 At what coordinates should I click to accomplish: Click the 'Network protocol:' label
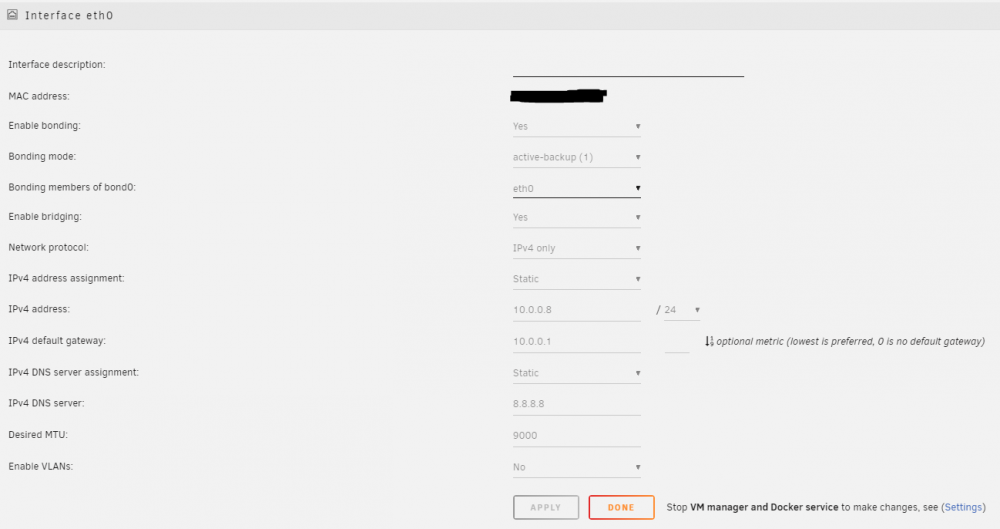(x=48, y=247)
